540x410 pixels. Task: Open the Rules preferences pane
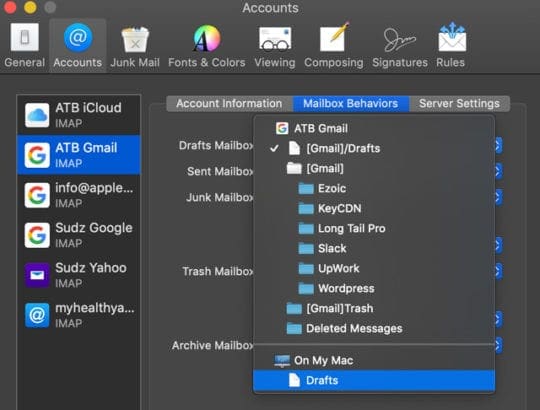click(450, 46)
